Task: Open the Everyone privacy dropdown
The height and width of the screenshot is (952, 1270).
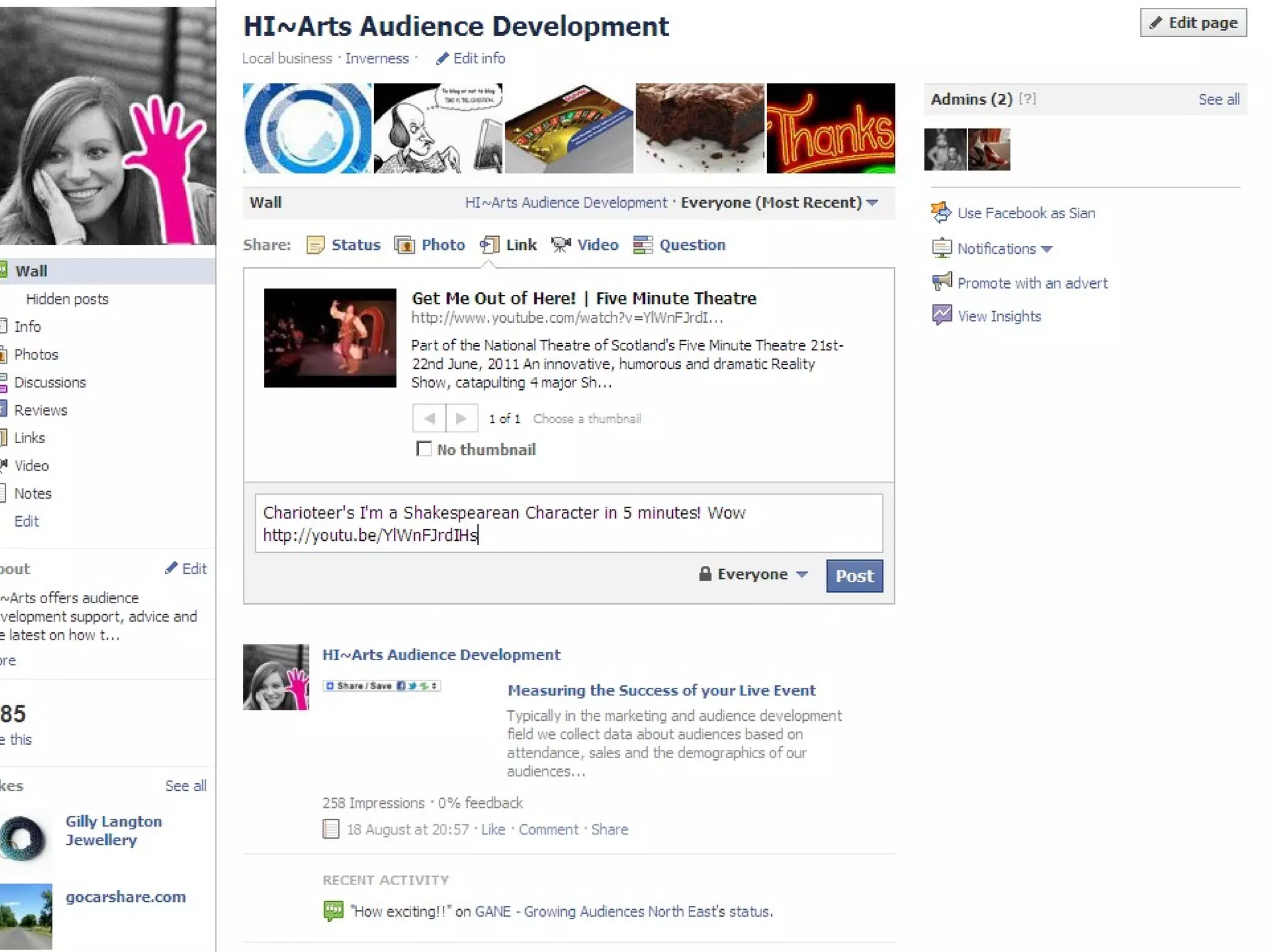Action: click(753, 575)
